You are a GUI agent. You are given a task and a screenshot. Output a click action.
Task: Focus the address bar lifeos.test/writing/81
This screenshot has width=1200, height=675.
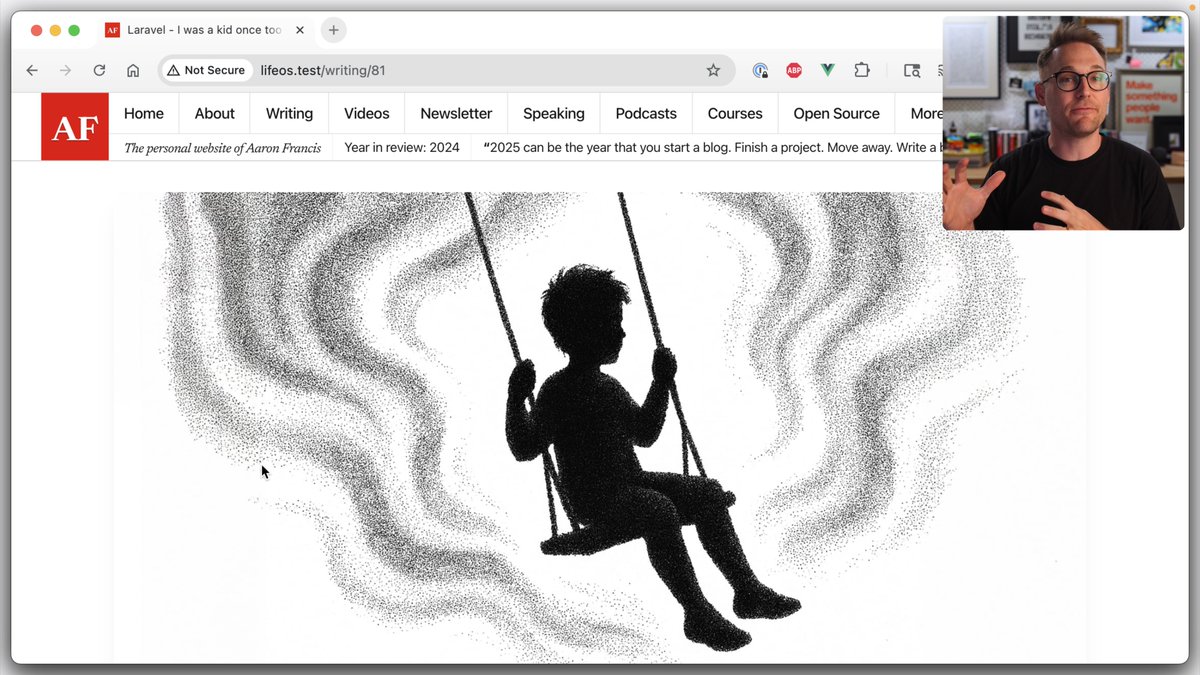pyautogui.click(x=448, y=70)
